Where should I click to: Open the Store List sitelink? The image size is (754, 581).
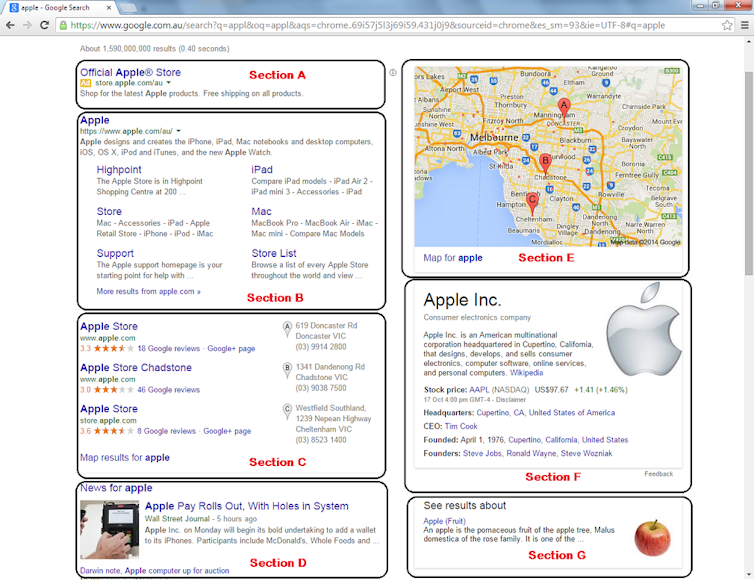pyautogui.click(x=274, y=253)
